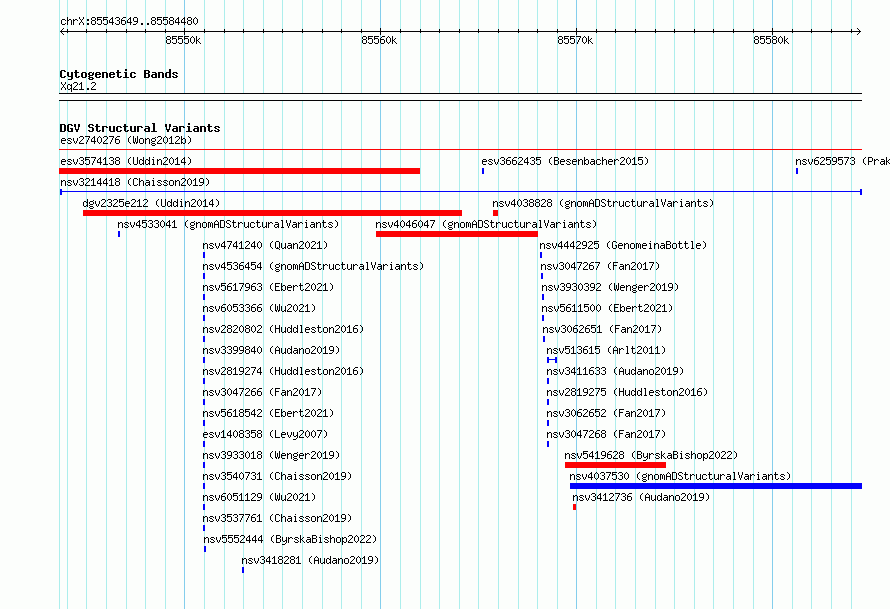
Task: Click the esv2740276 (Wong2012b) variant label
Action: coord(126,140)
